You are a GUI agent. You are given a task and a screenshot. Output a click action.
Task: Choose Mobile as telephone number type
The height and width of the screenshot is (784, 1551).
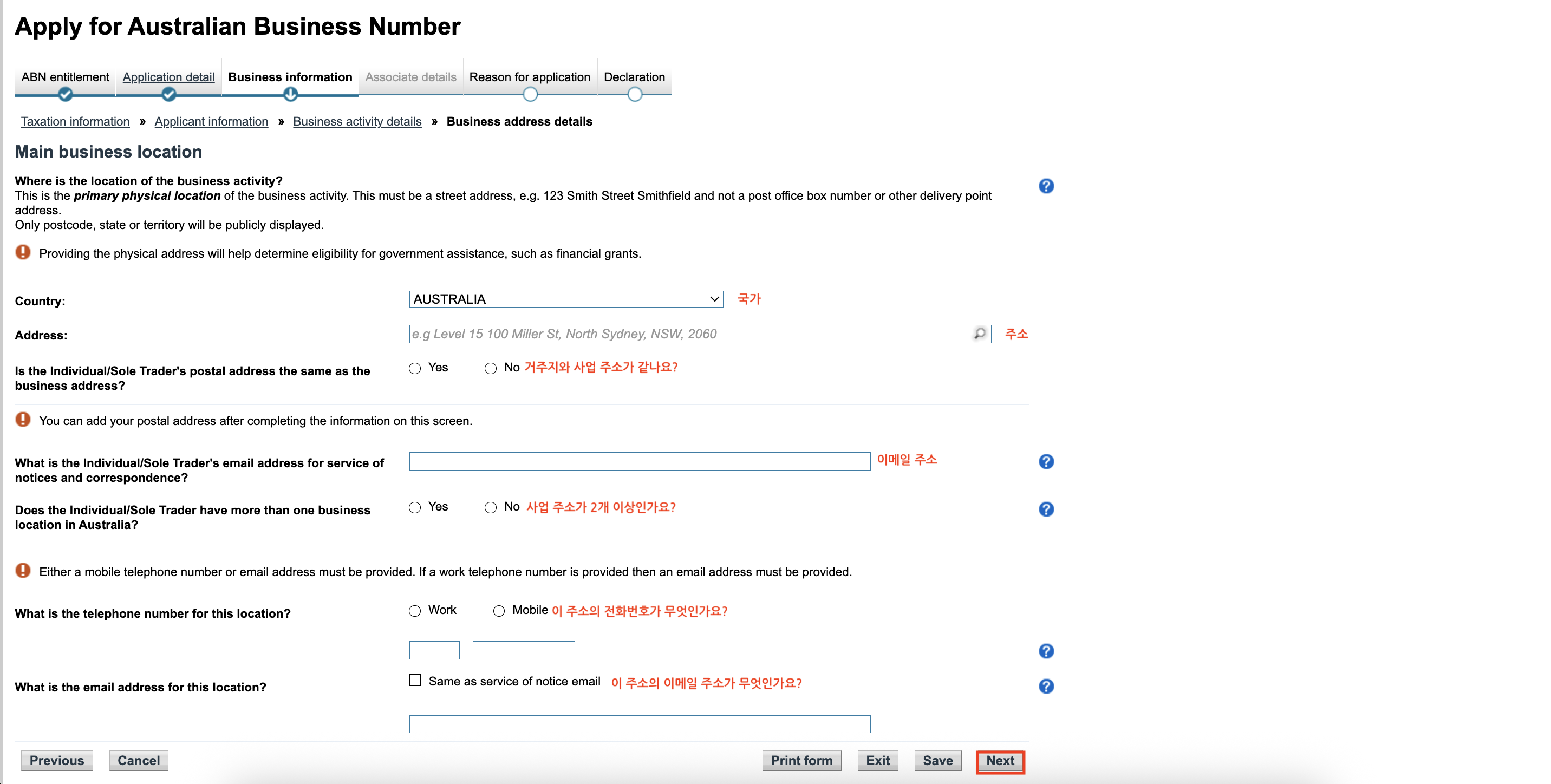pyautogui.click(x=499, y=611)
